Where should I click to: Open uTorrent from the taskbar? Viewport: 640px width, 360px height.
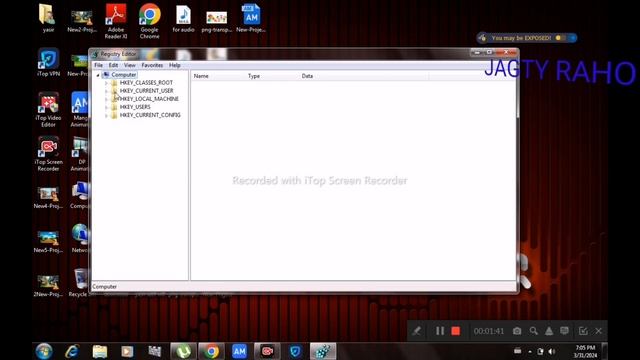pyautogui.click(x=183, y=351)
